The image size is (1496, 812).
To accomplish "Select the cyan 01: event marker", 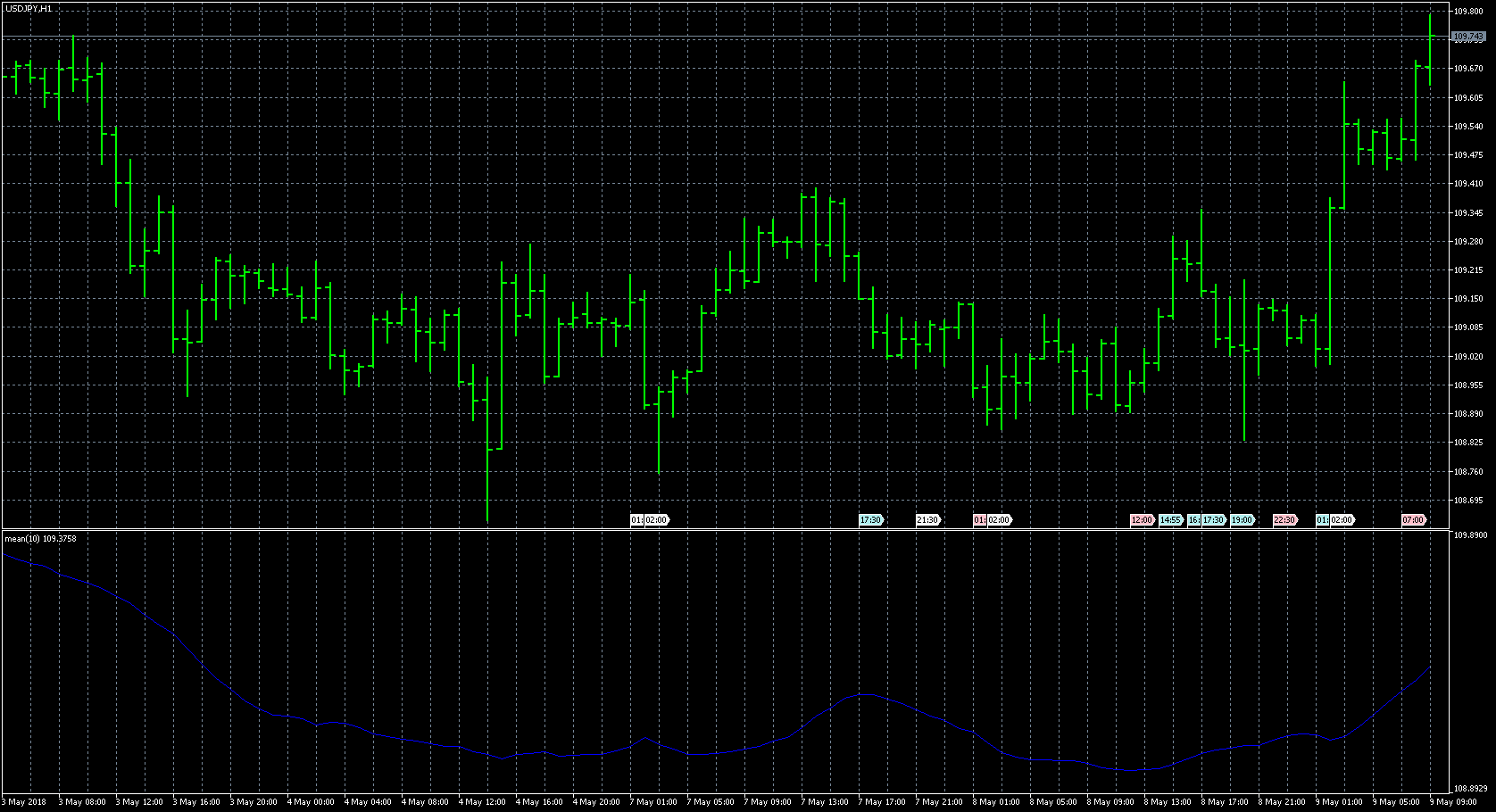I will click(x=1322, y=520).
